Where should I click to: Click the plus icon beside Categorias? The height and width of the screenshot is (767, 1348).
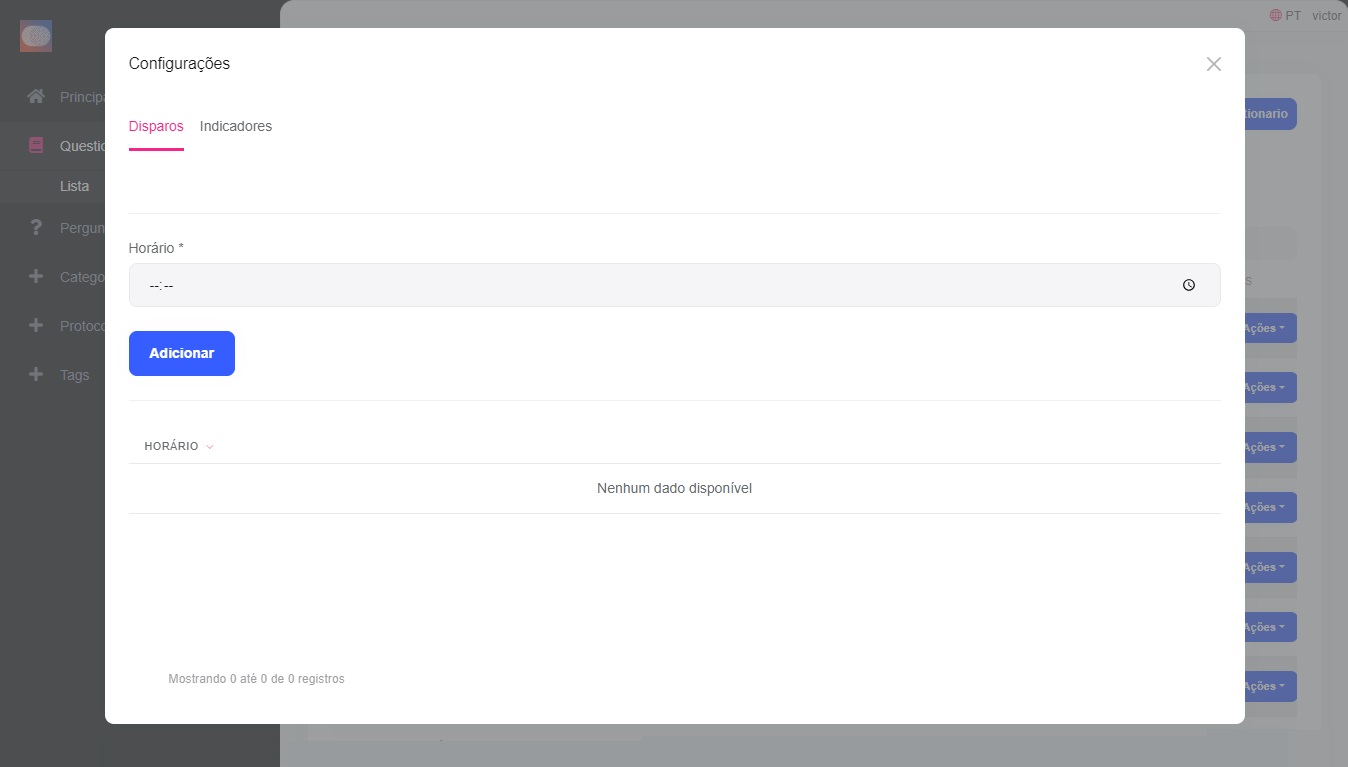click(x=36, y=276)
